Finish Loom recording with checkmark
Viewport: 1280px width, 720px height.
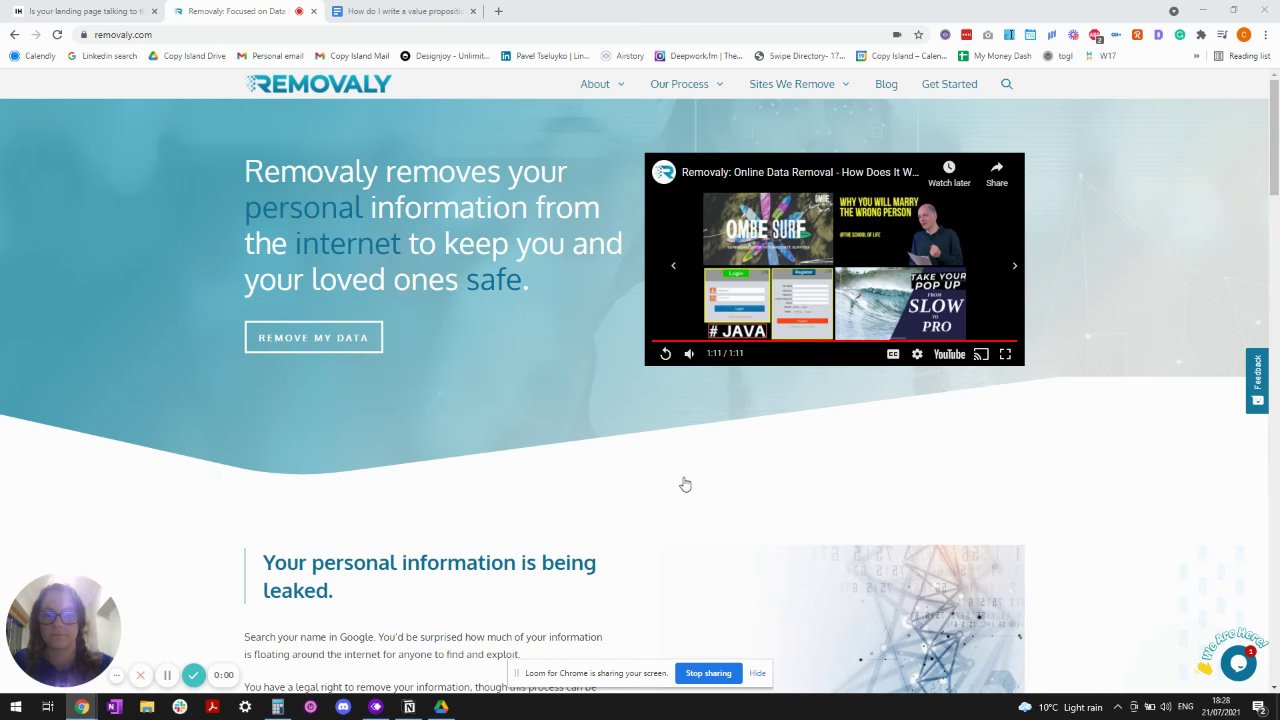click(194, 675)
